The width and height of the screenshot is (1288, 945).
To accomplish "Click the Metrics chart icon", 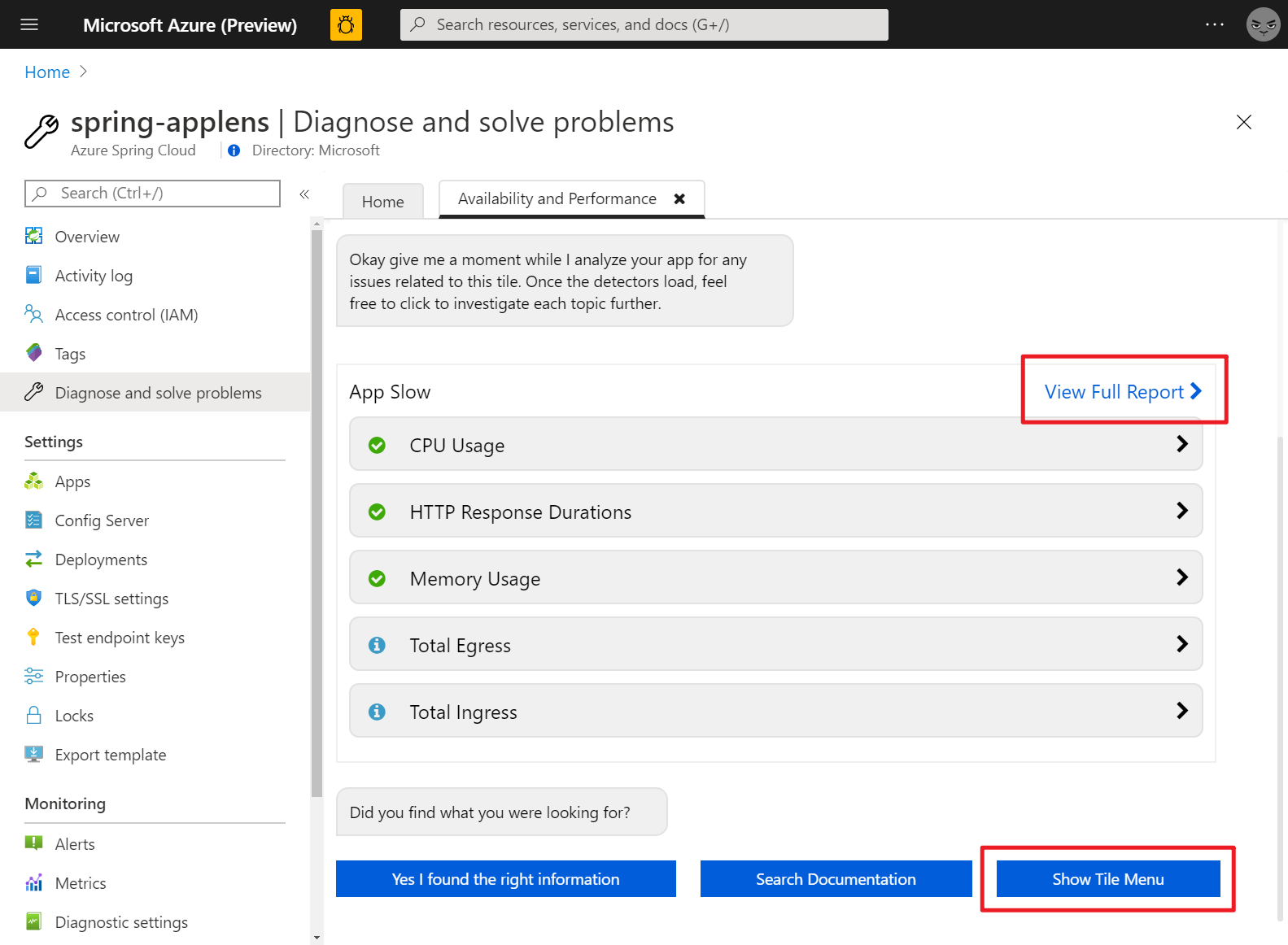I will click(33, 882).
